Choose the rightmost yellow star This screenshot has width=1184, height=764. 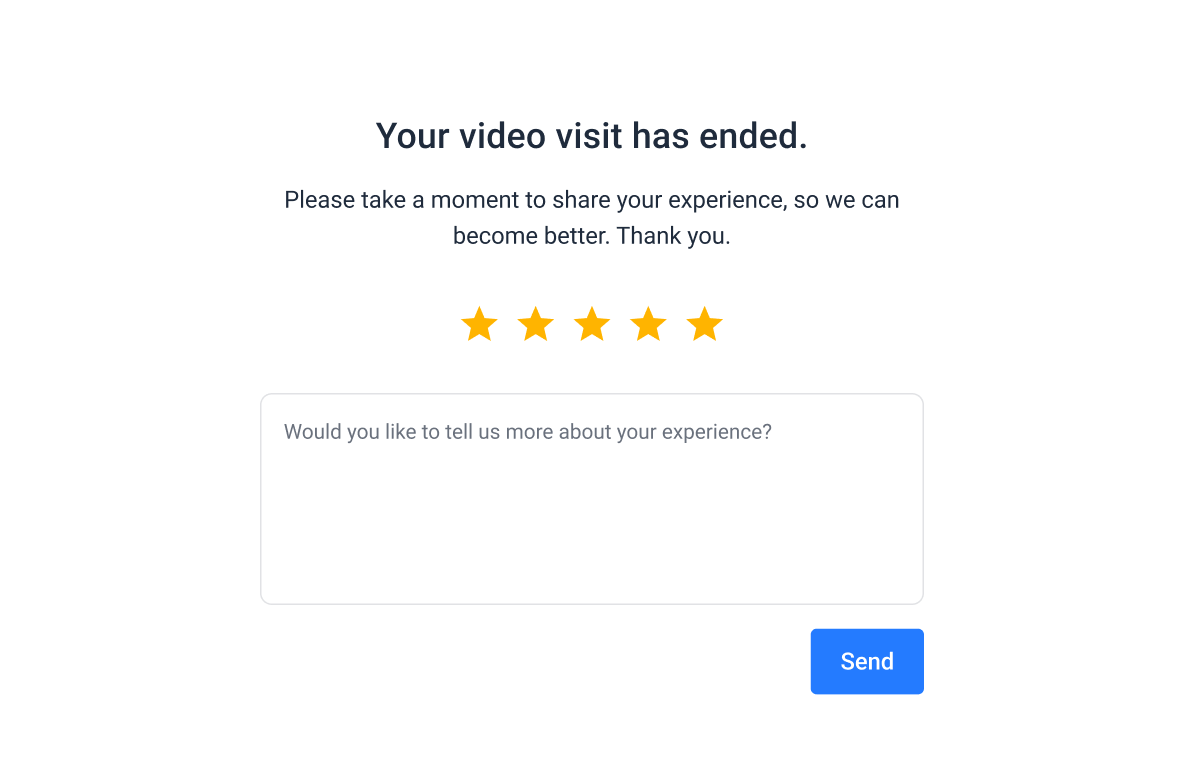tap(705, 325)
